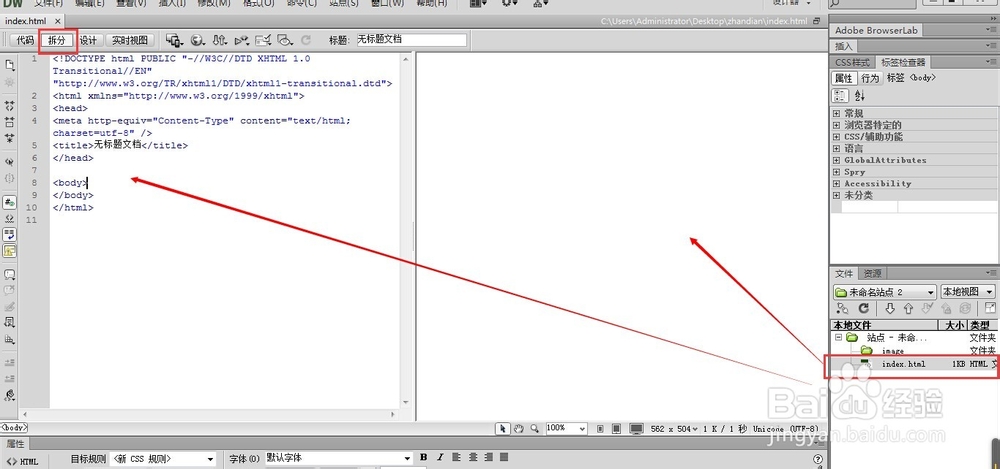Turn on 实时视图
Screen dimensions: 1000x469
pyautogui.click(x=129, y=40)
